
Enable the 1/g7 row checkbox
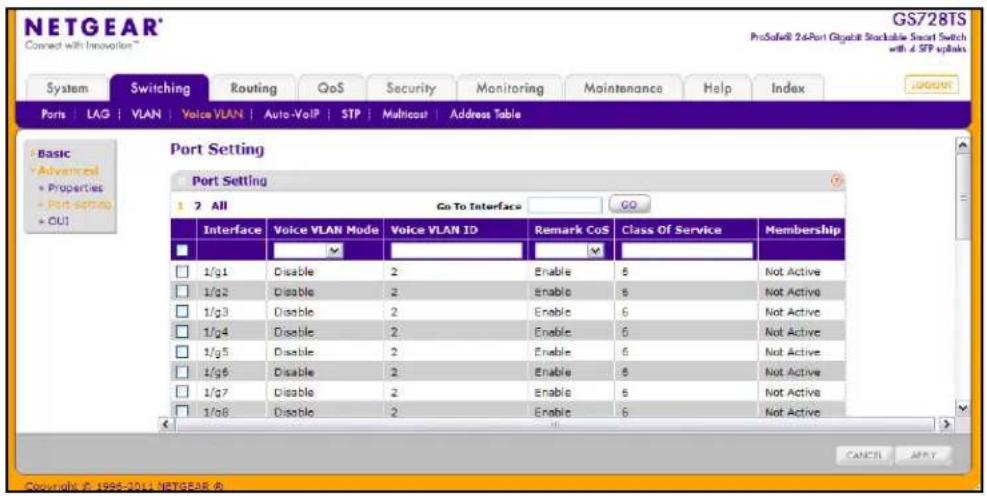tap(182, 392)
